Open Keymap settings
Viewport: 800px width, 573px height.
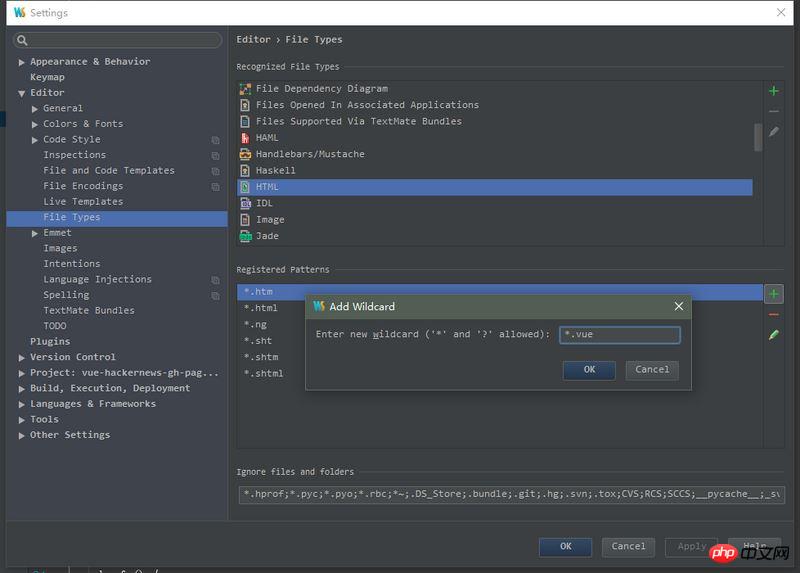pos(47,77)
